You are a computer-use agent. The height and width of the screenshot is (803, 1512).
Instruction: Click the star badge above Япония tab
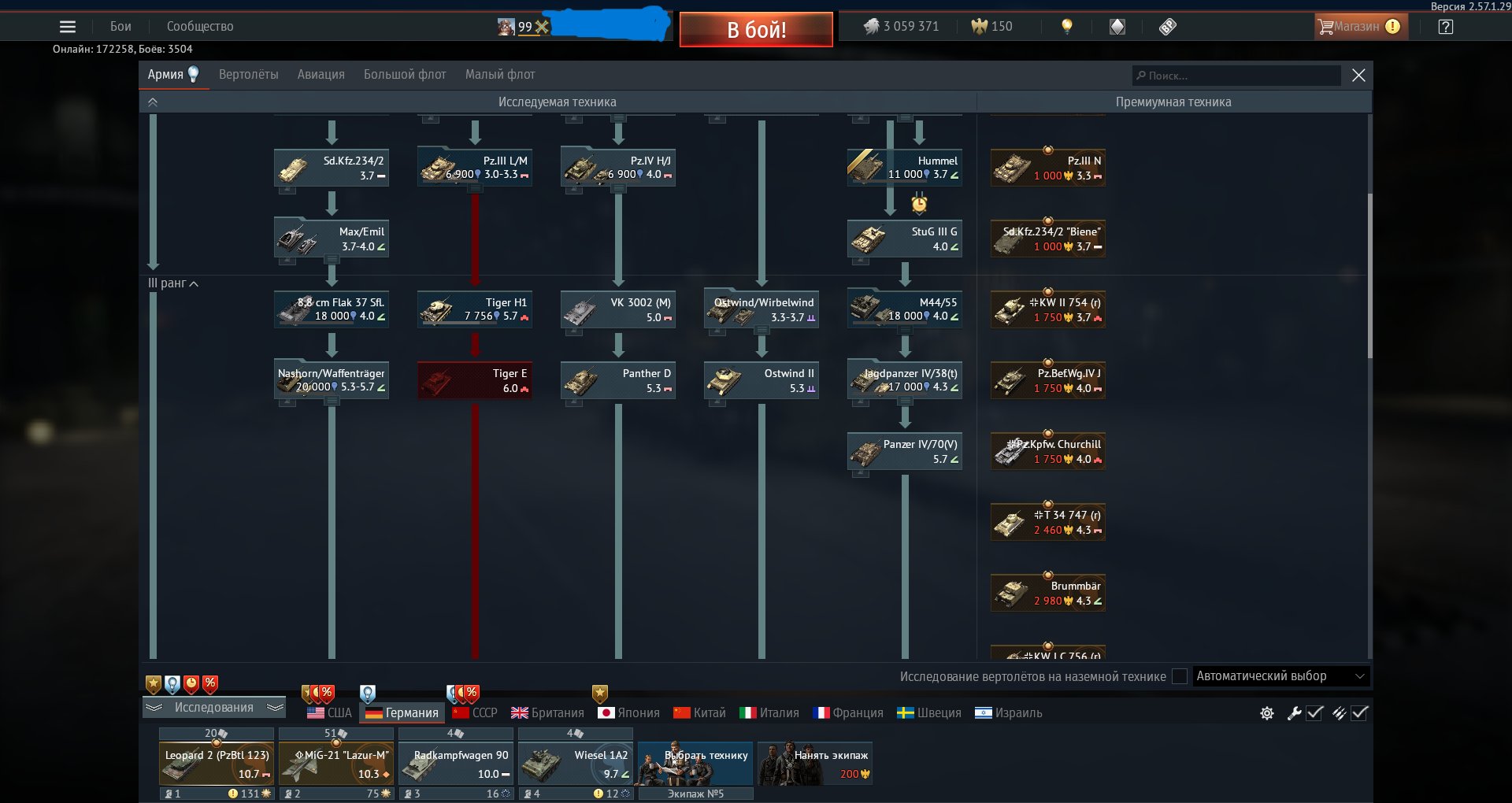pos(600,694)
